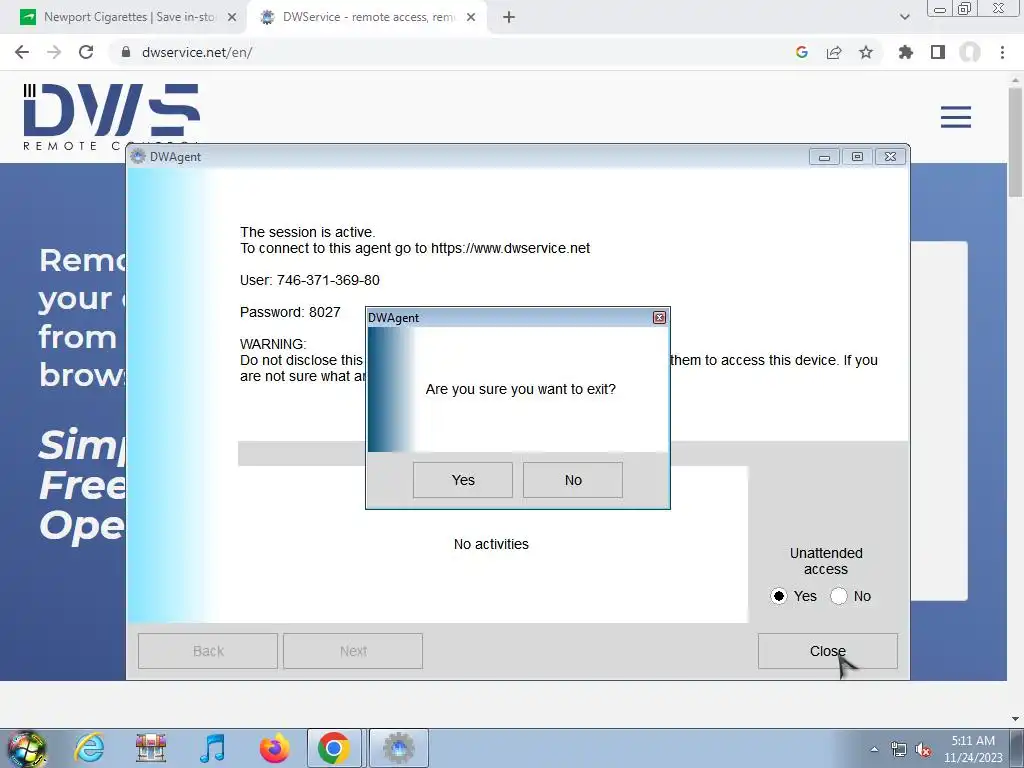1024x768 pixels.
Task: Switch to Chrome in taskbar
Action: [x=334, y=748]
